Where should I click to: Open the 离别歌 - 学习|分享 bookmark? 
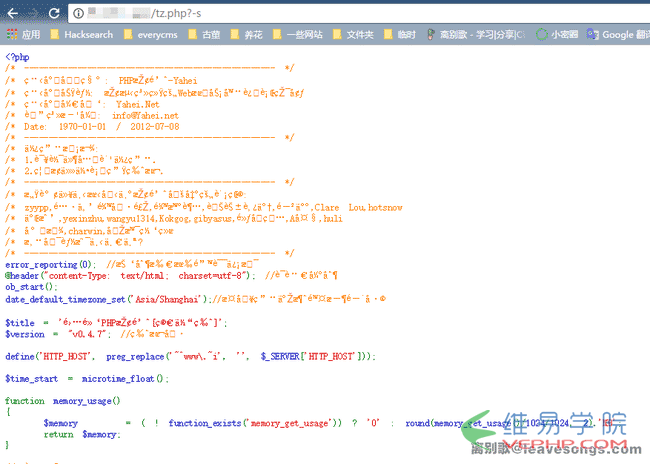(x=476, y=34)
